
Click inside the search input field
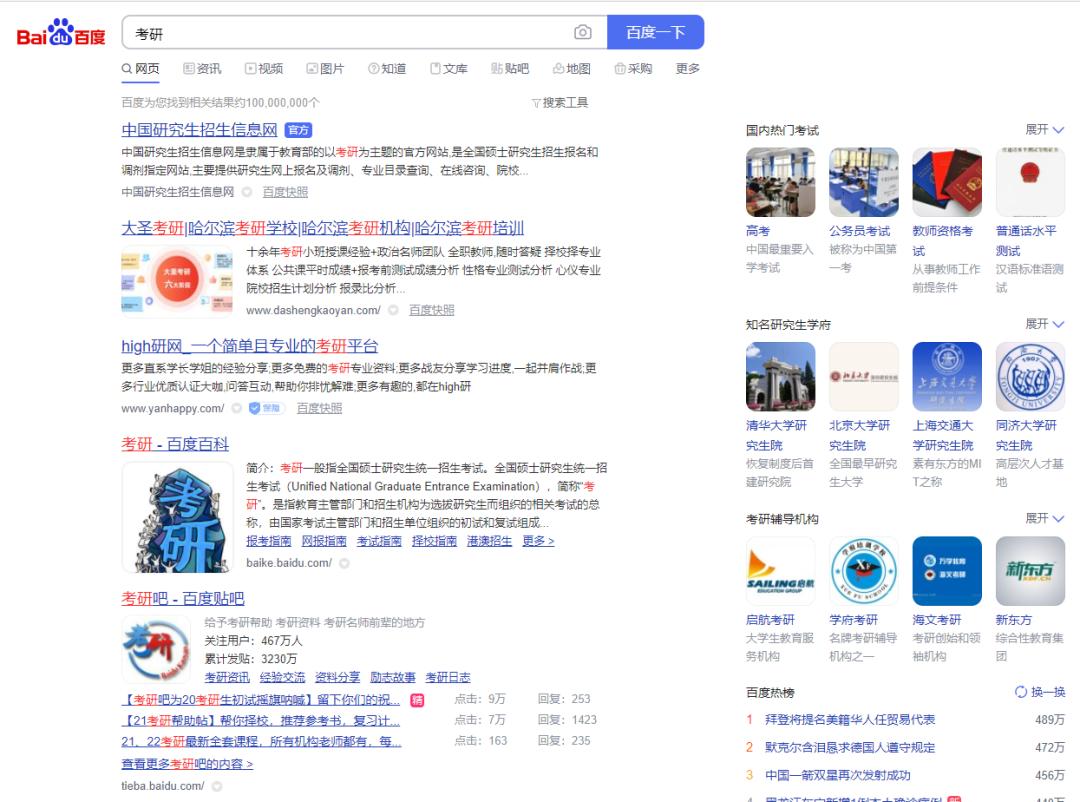pos(350,32)
